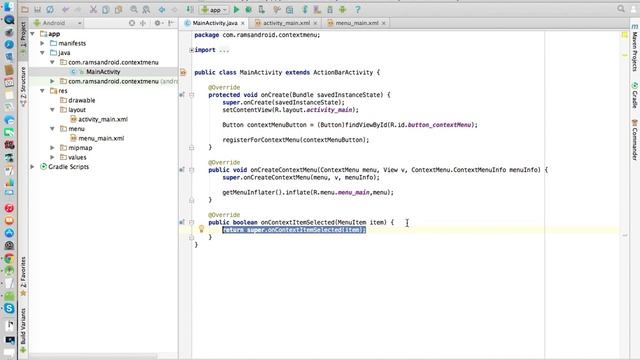Open the Favorites tool window
Viewport: 640px width, 360px height.
[23, 276]
